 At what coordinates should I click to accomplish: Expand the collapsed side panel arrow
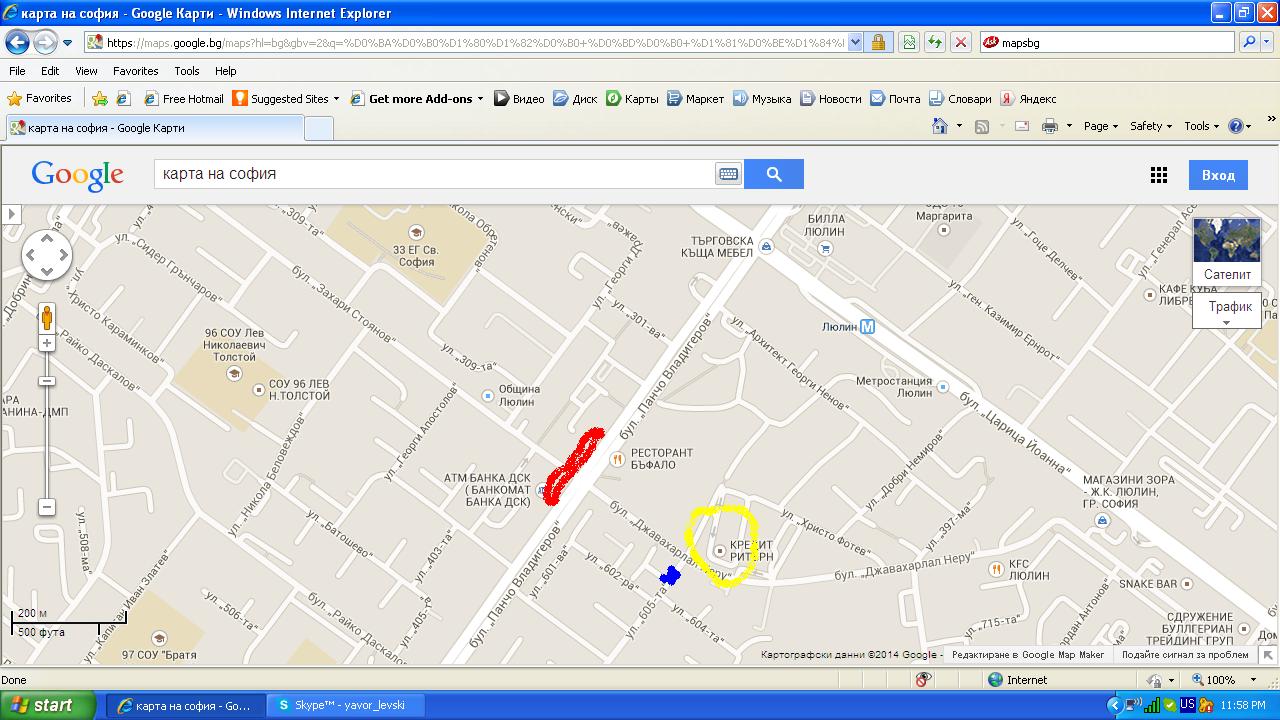(12, 214)
